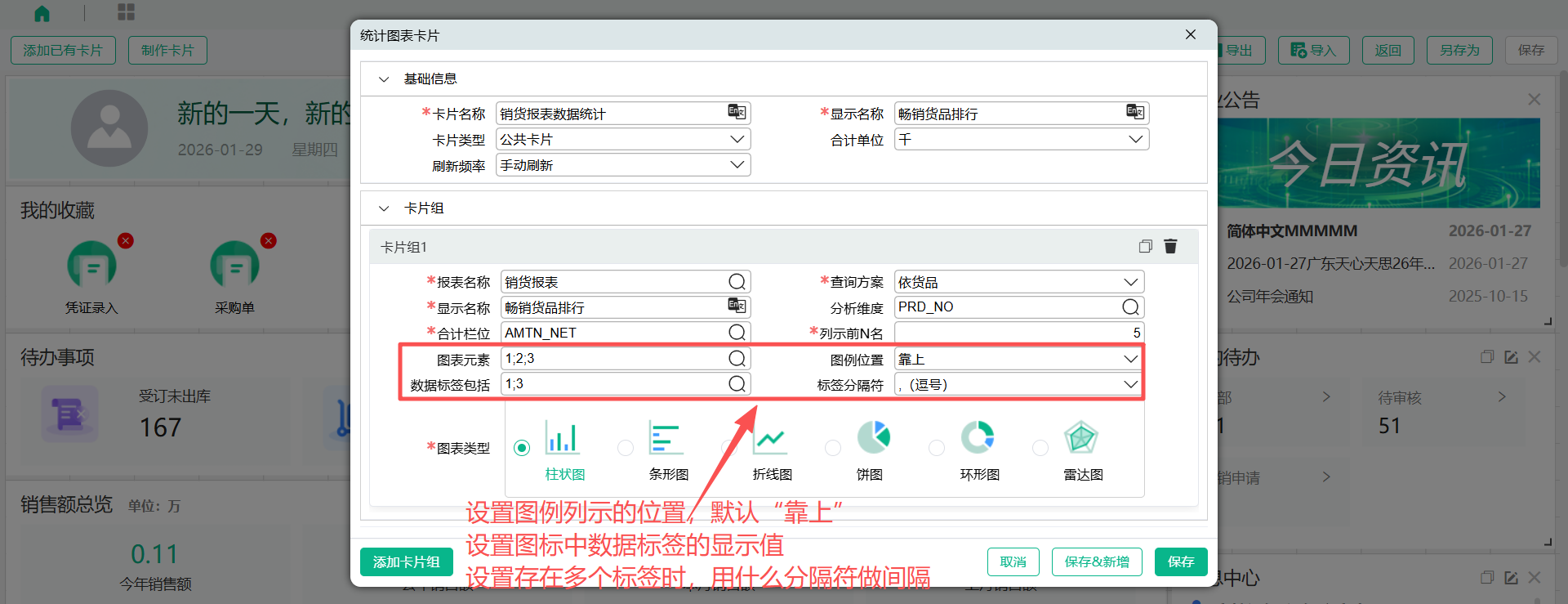Click the 列示前N名 input field

(x=1018, y=333)
